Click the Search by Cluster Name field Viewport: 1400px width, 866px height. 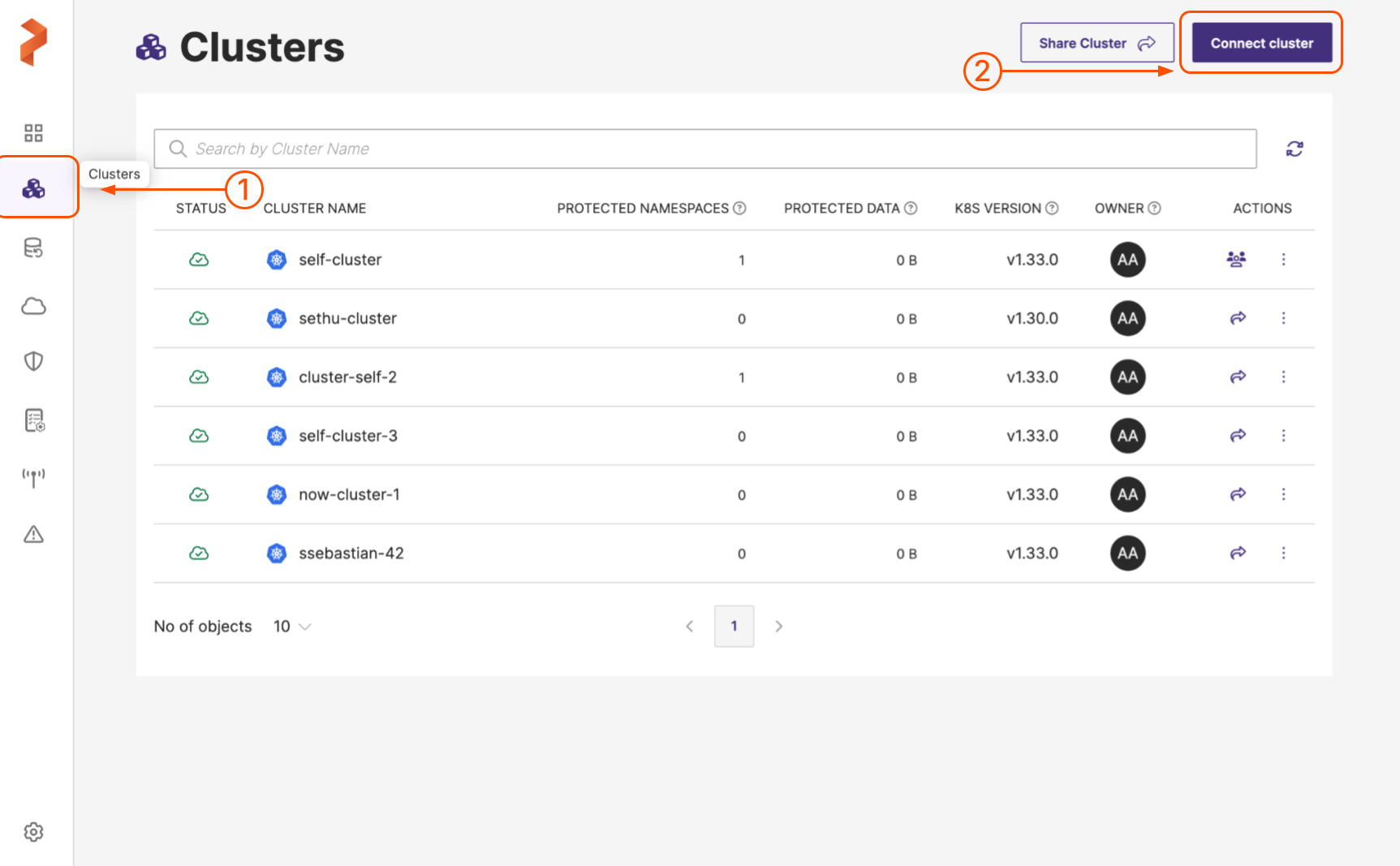704,149
